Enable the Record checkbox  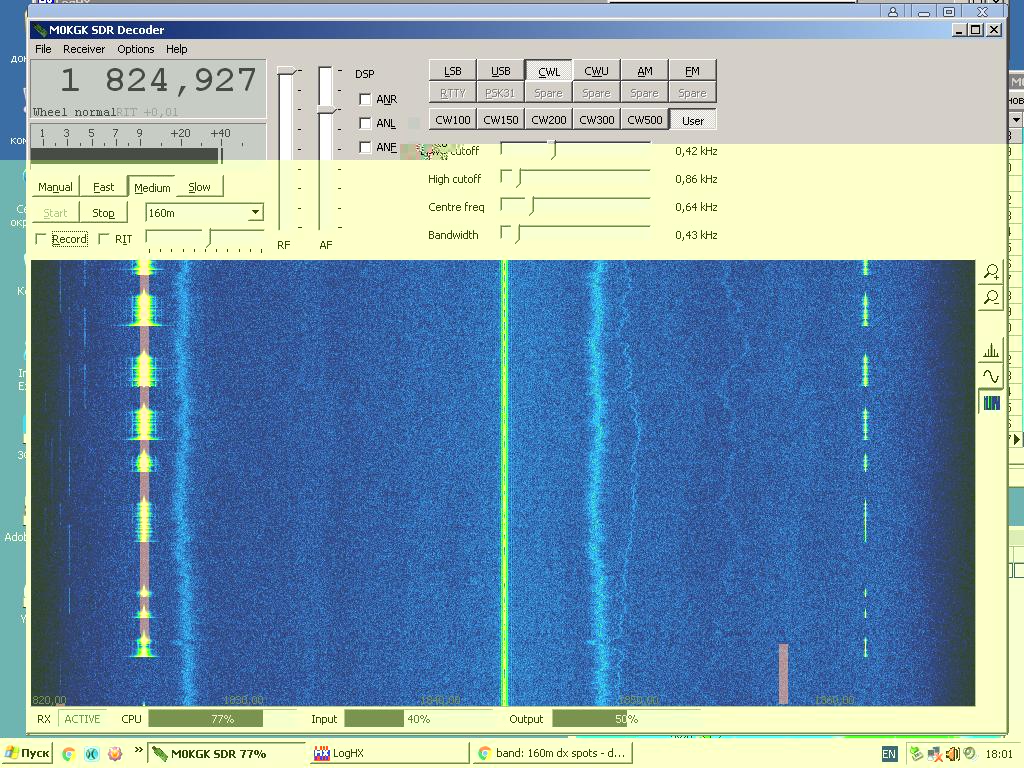(41, 239)
